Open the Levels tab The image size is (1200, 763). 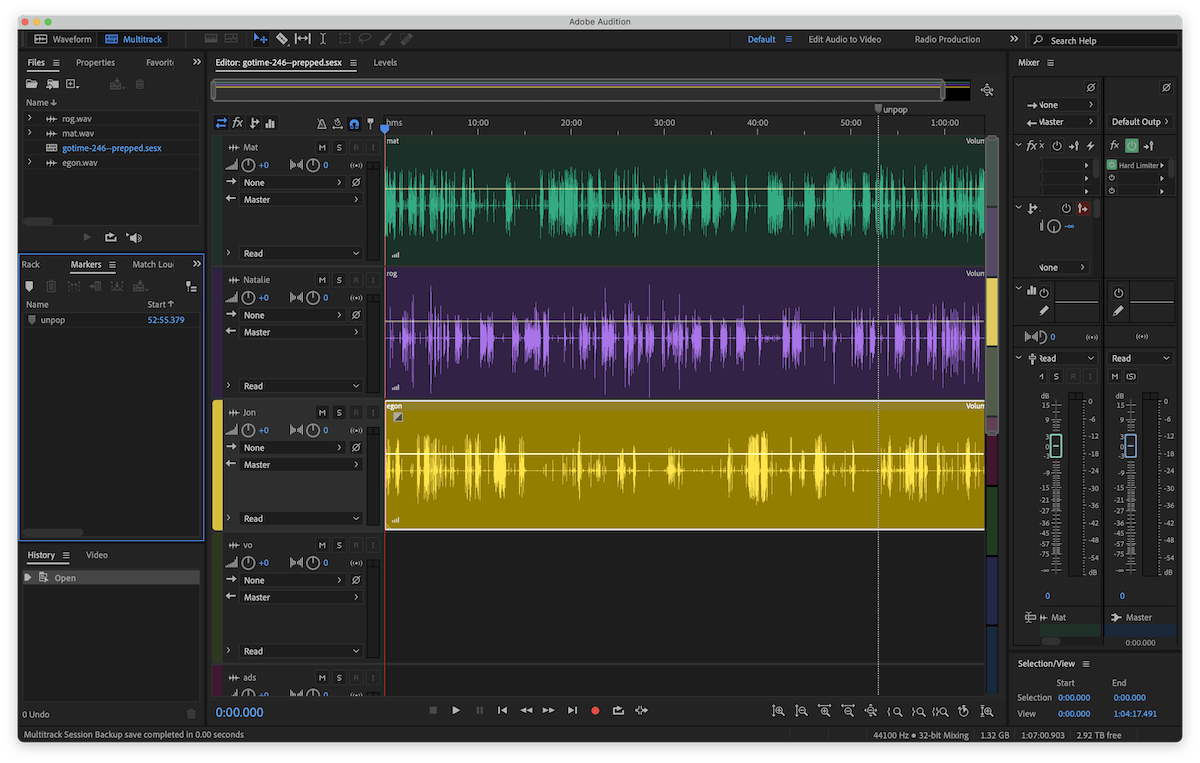click(x=385, y=62)
